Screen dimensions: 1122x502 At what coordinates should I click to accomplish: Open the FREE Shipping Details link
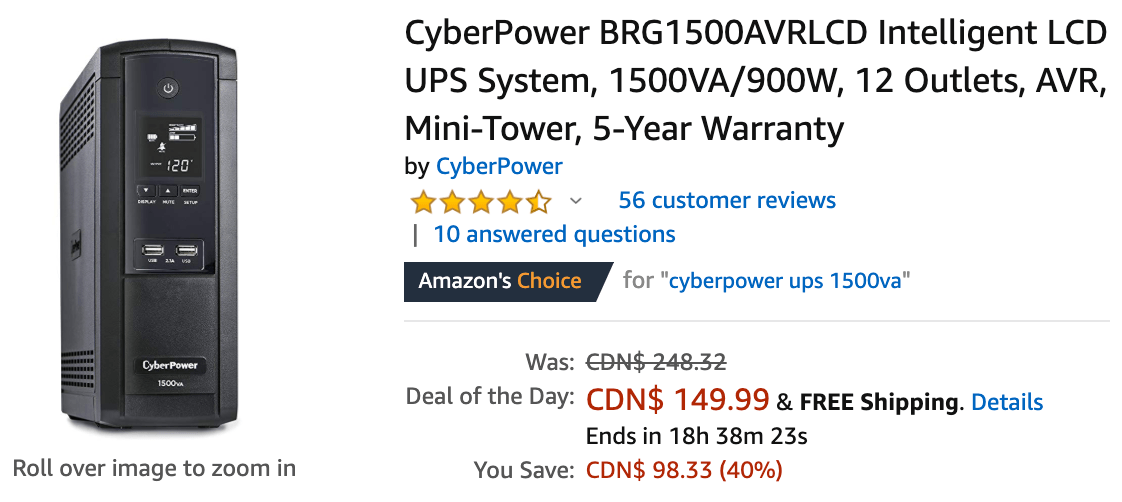(x=1007, y=402)
